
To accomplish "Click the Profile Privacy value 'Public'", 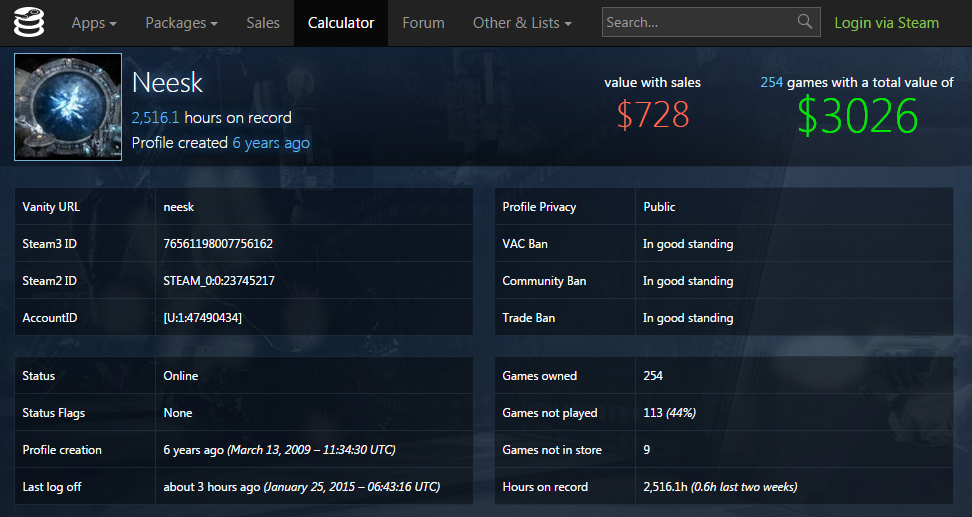I will click(659, 207).
